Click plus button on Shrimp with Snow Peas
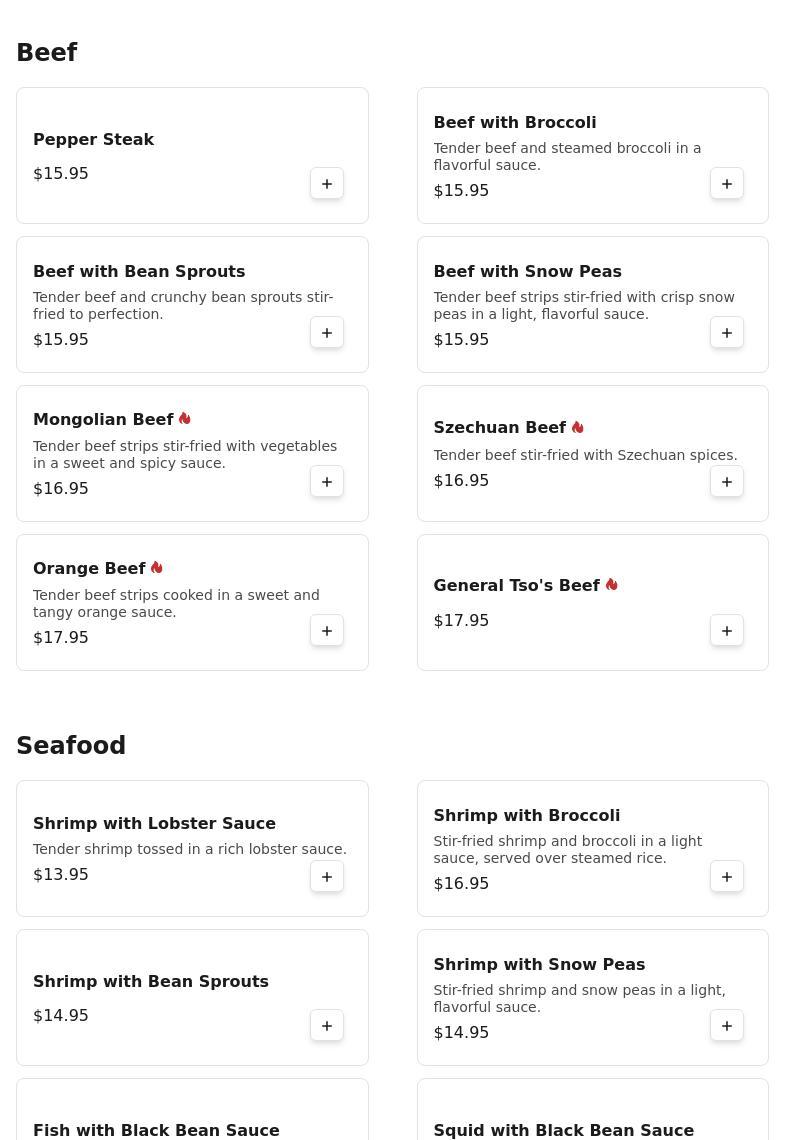This screenshot has width=785, height=1140. click(x=727, y=1025)
